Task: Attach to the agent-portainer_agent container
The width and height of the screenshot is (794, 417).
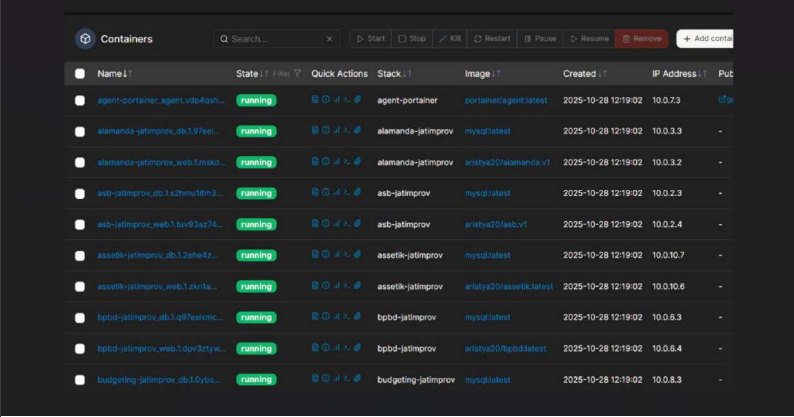Action: click(358, 99)
